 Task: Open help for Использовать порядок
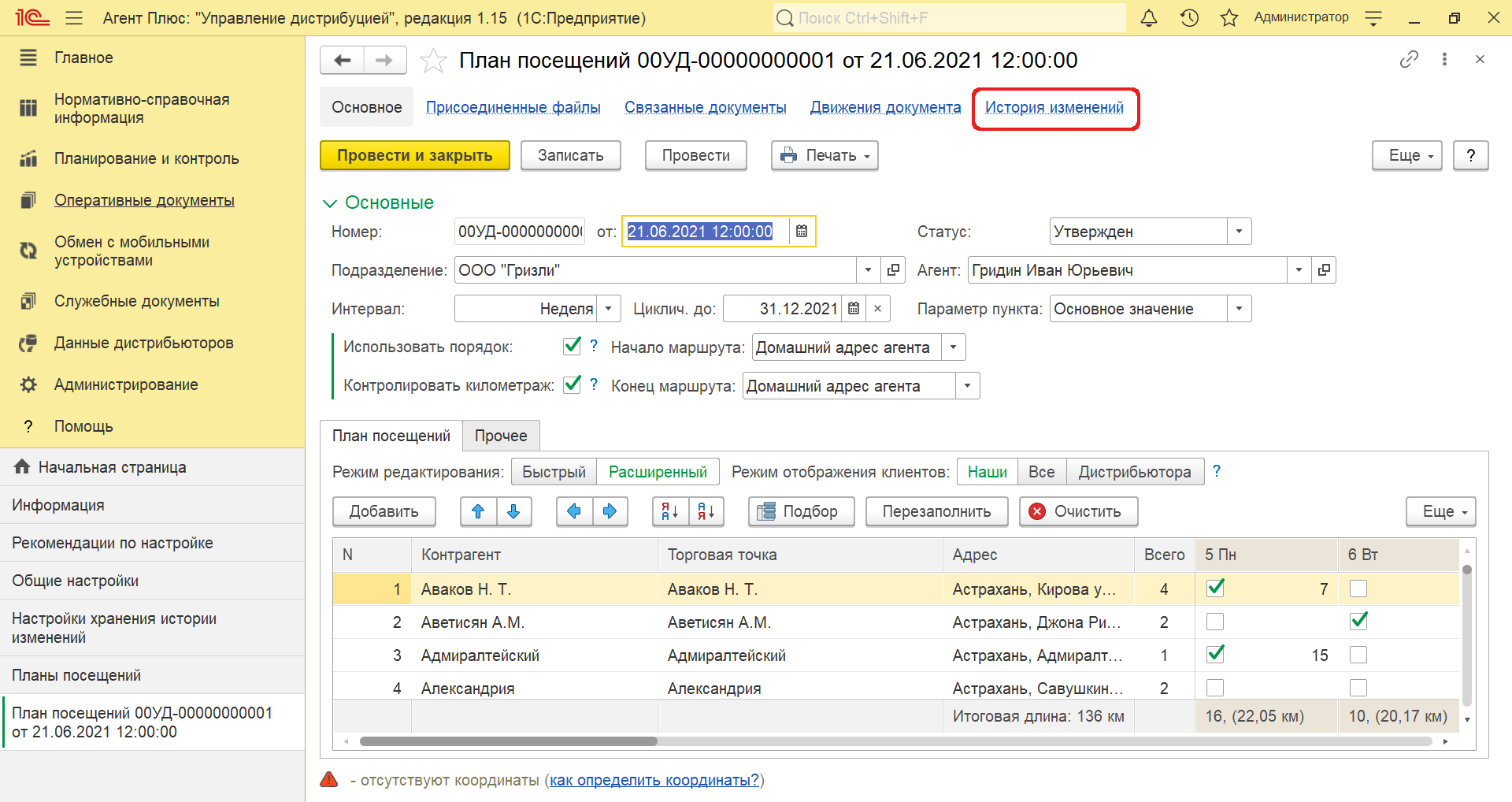594,346
